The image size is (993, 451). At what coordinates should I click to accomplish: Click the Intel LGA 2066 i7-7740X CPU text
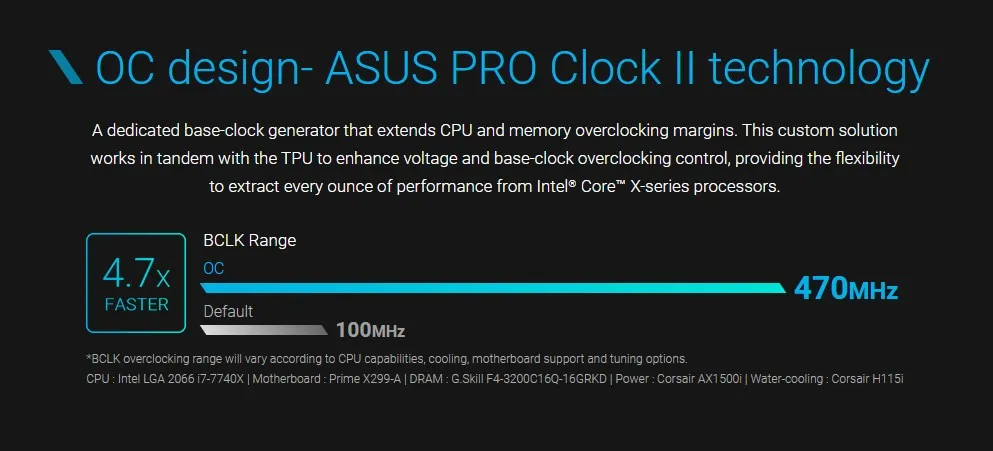[165, 379]
